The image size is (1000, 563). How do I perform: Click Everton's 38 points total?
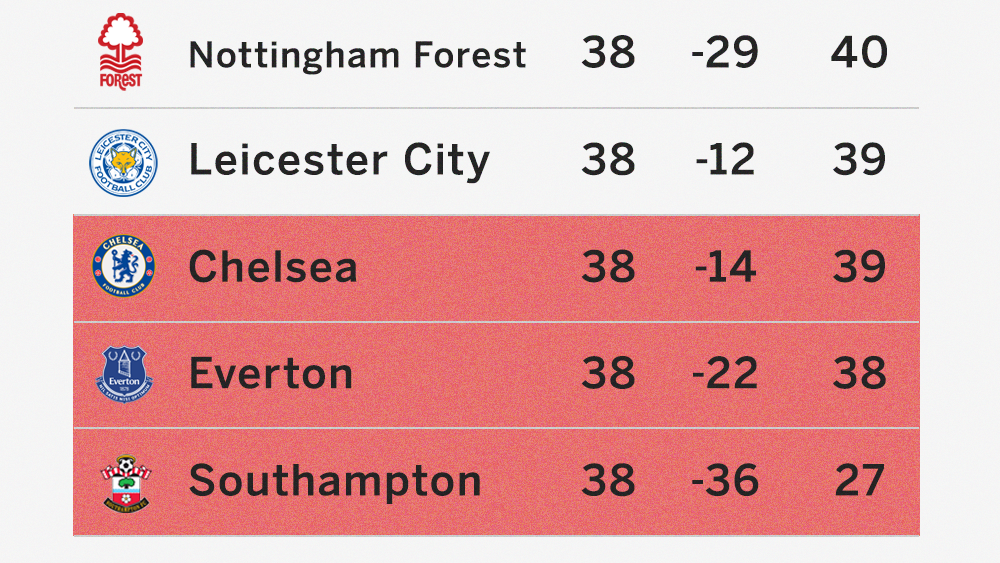point(859,373)
